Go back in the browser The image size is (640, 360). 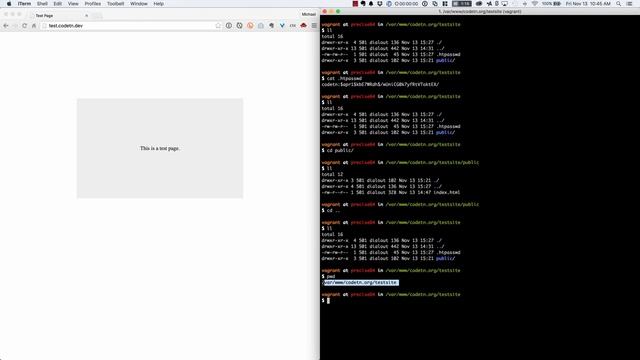pyautogui.click(x=6, y=26)
